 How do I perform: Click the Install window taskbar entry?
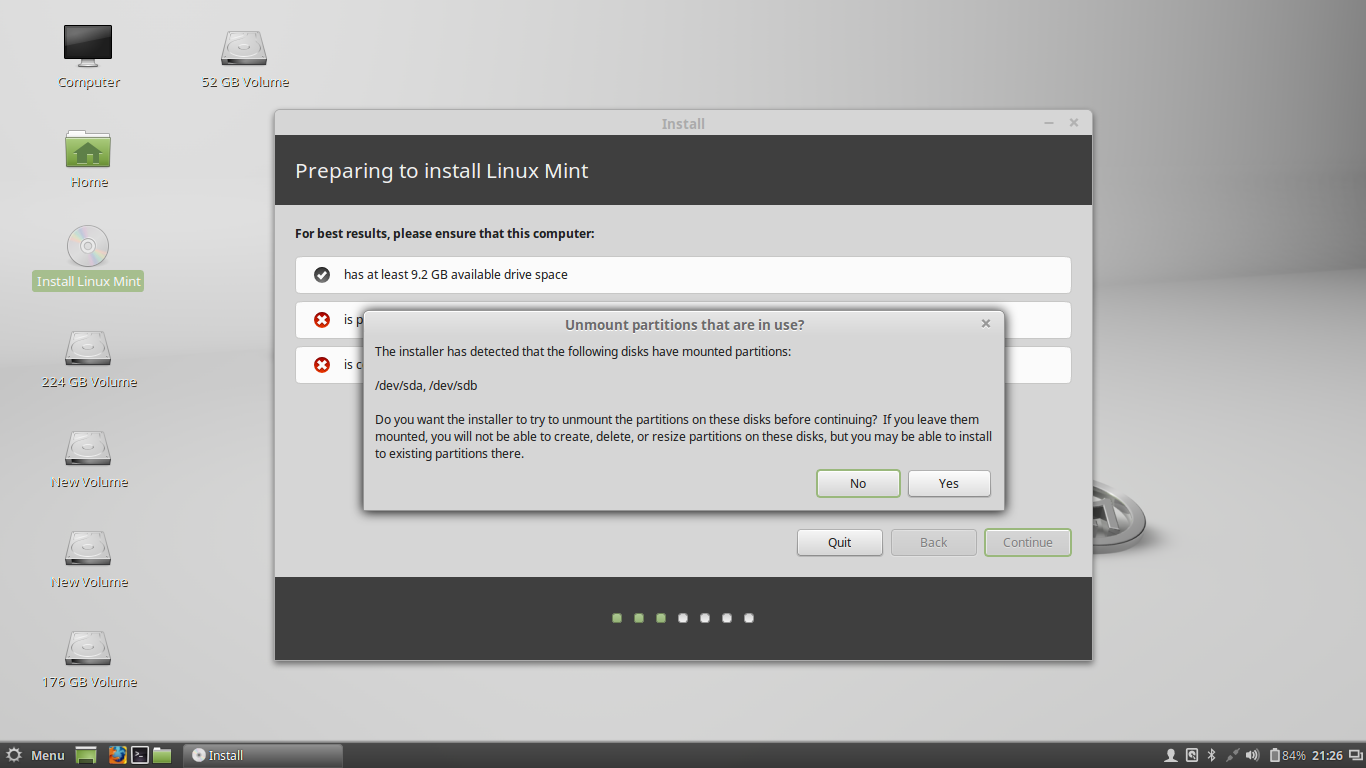pos(263,755)
